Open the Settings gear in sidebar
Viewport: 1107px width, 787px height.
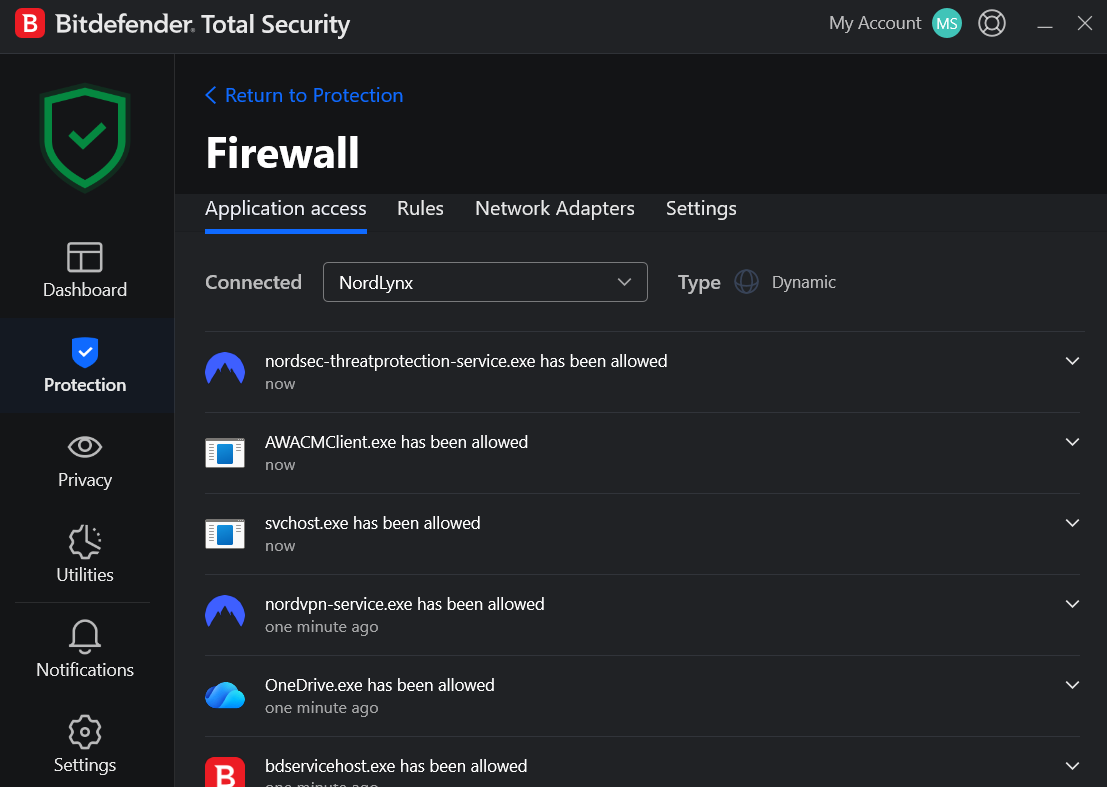[85, 732]
